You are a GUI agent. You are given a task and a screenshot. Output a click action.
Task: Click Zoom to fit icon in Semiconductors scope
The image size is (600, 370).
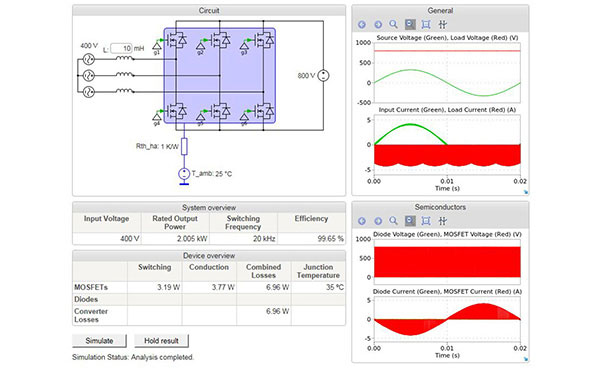[x=426, y=221]
